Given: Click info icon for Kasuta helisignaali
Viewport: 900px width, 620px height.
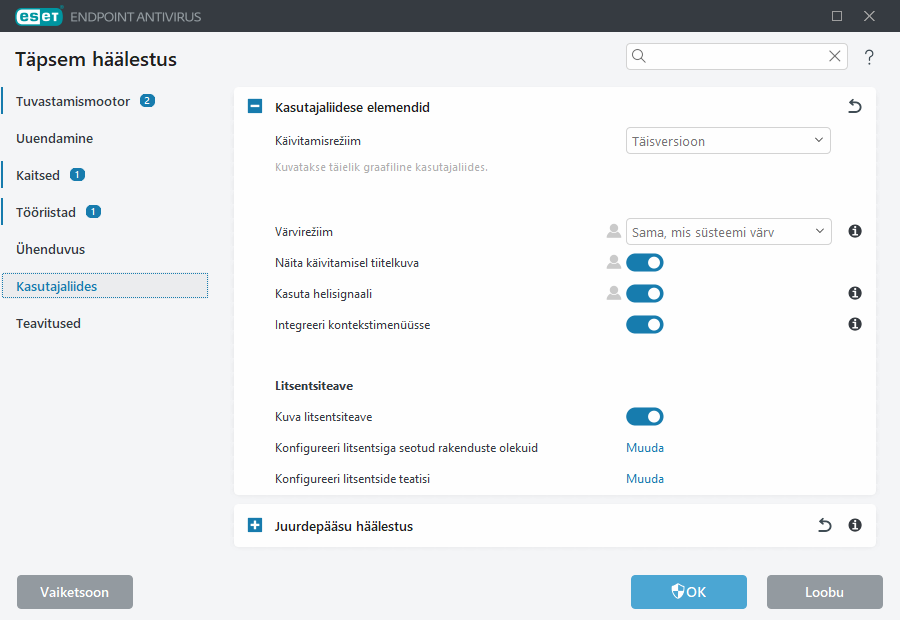Looking at the screenshot, I should (855, 294).
